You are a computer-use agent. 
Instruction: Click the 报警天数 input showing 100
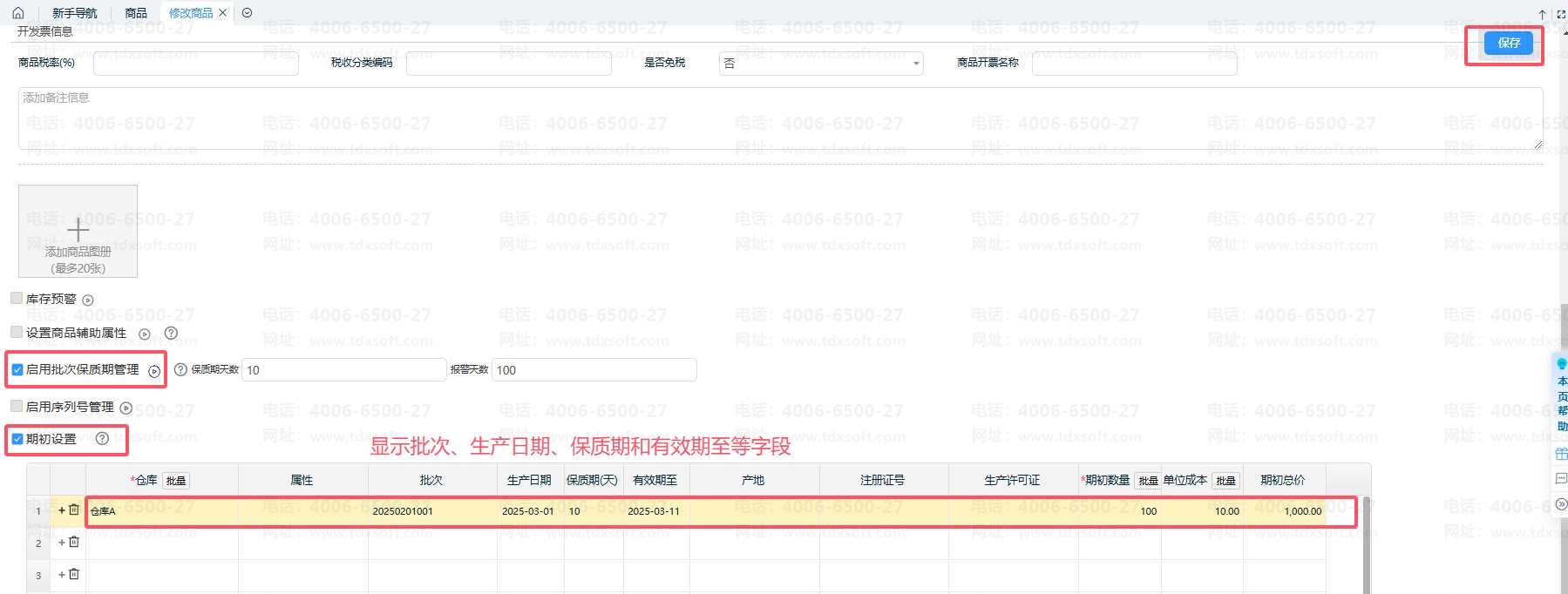point(594,370)
